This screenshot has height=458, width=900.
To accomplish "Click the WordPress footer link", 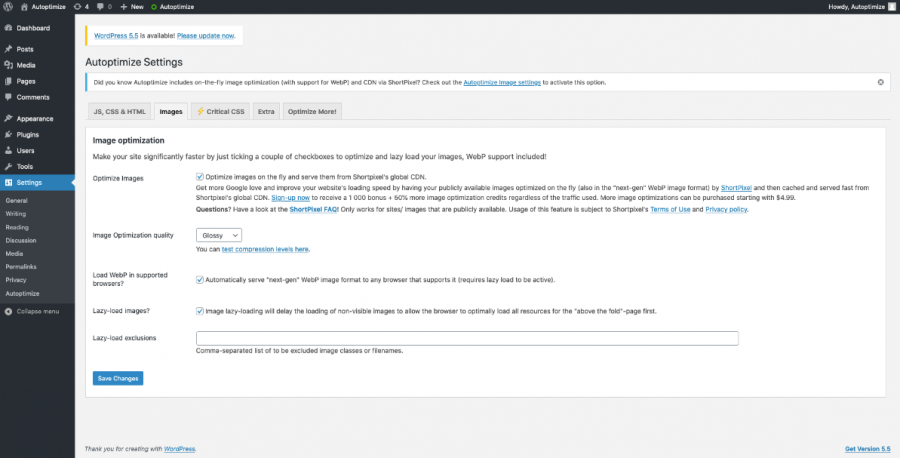I will pos(180,449).
